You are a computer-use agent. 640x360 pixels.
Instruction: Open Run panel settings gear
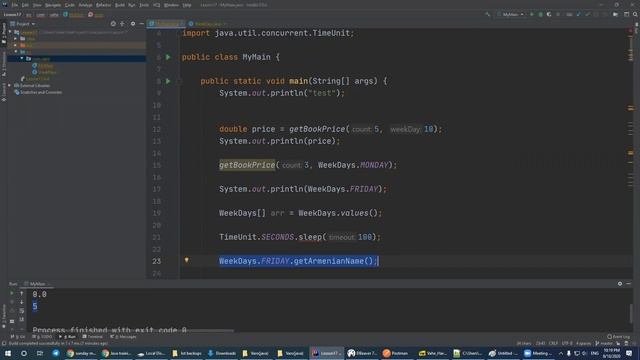click(620, 283)
